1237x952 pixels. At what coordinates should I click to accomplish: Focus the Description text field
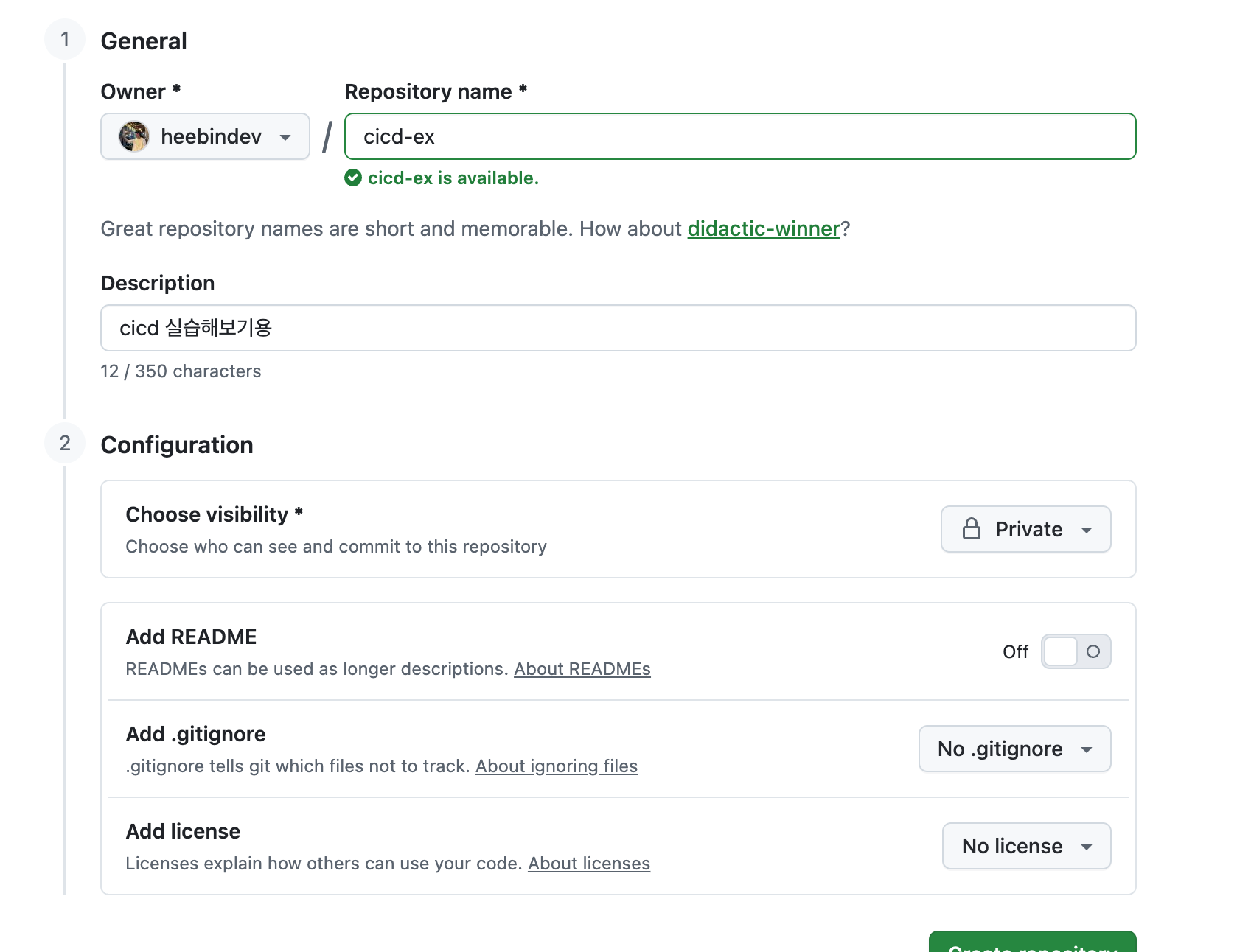pos(618,328)
